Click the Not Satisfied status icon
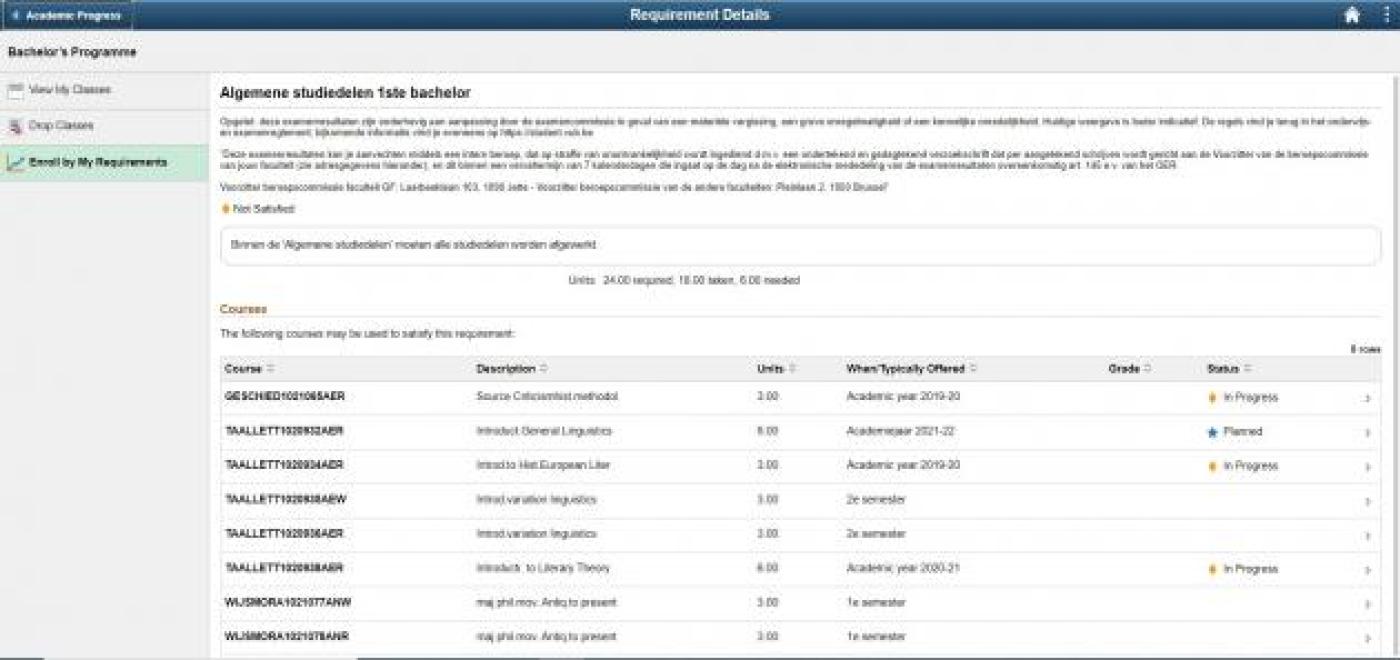The image size is (1400, 660). point(225,209)
